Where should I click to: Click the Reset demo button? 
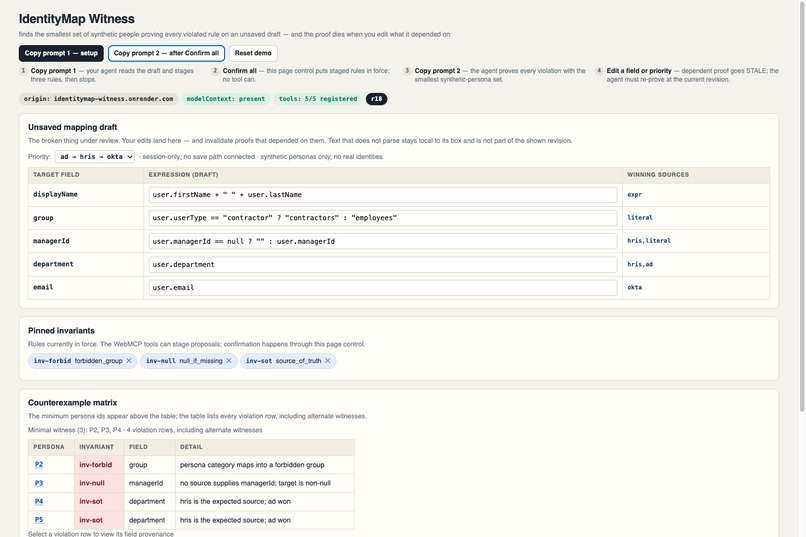253,53
